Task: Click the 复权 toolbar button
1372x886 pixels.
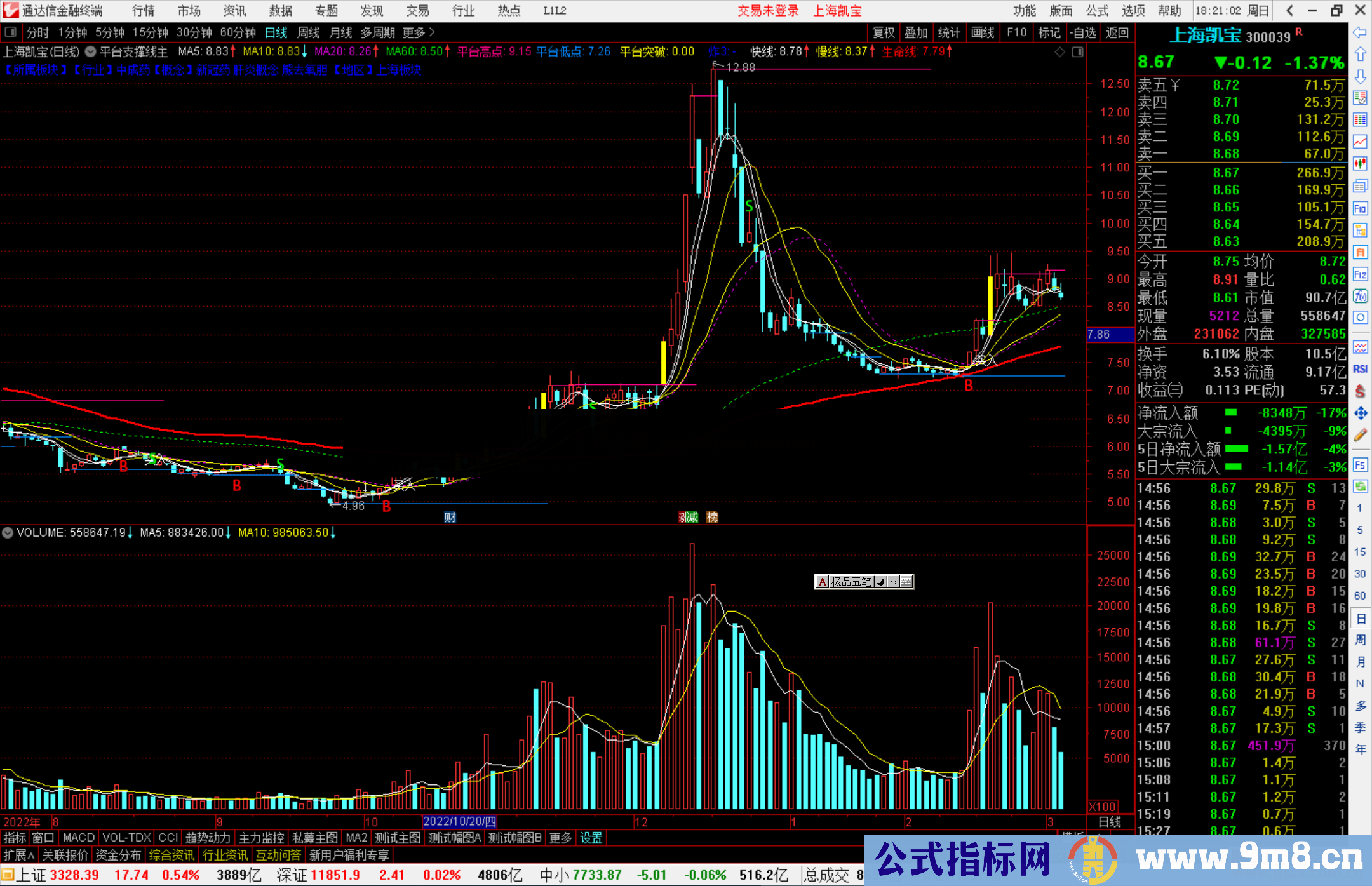Action: coord(883,32)
